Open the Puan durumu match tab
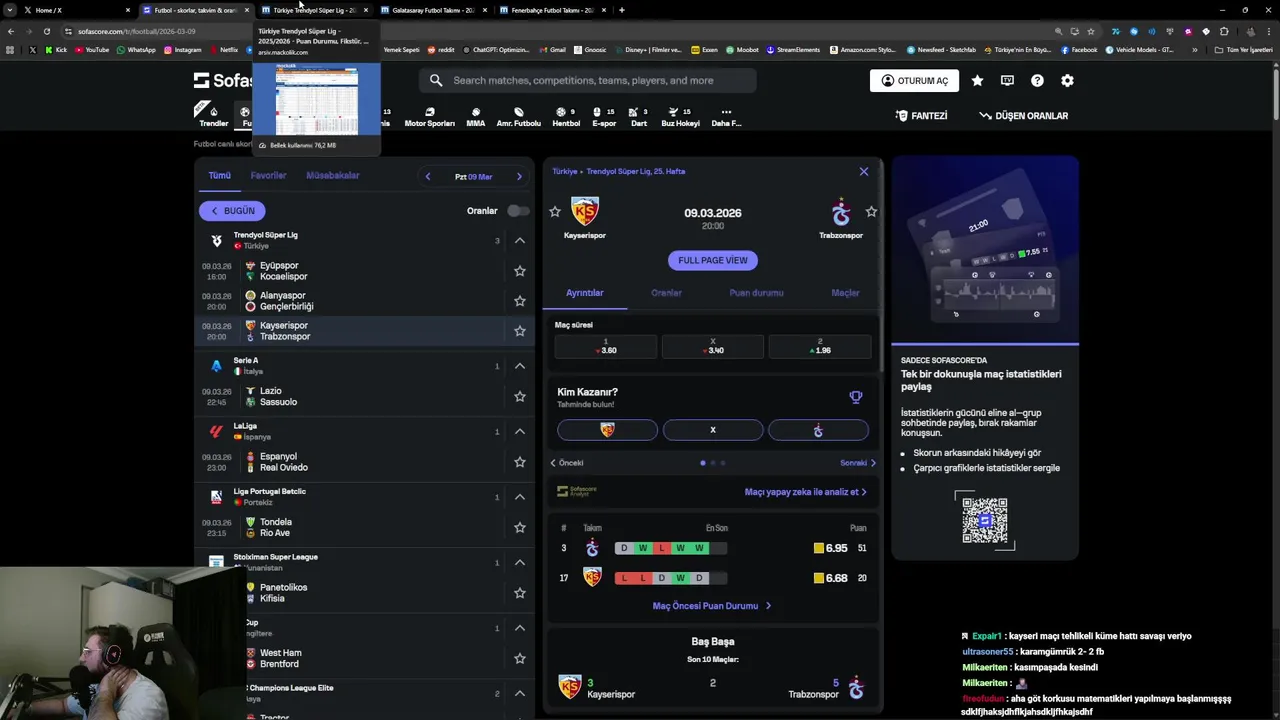Viewport: 1280px width, 720px height. click(x=756, y=293)
